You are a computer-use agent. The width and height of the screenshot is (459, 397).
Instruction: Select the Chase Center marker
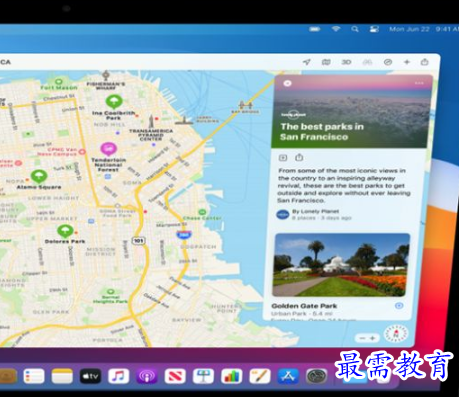pyautogui.click(x=202, y=212)
